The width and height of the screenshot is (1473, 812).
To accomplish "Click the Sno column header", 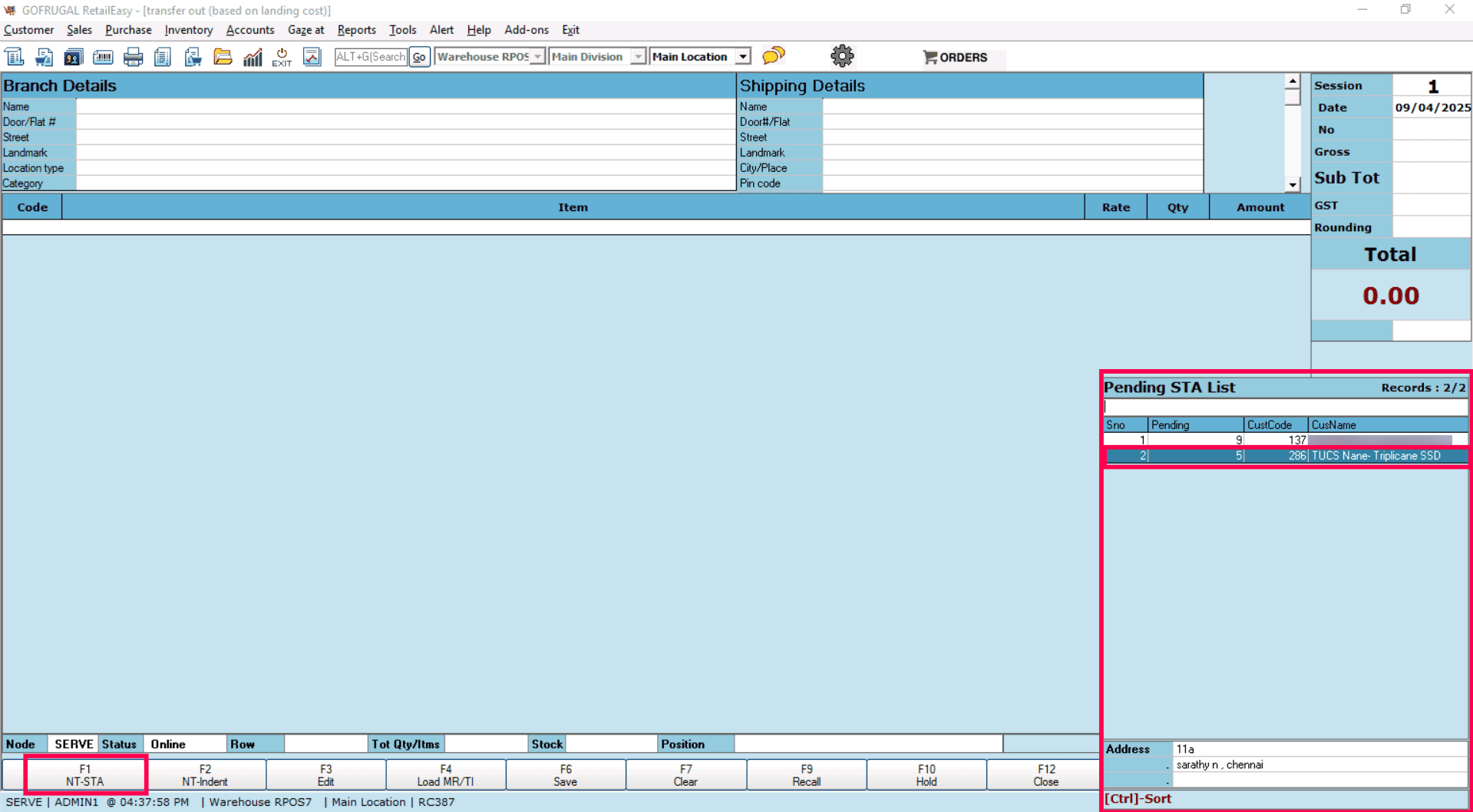I will pyautogui.click(x=1126, y=425).
